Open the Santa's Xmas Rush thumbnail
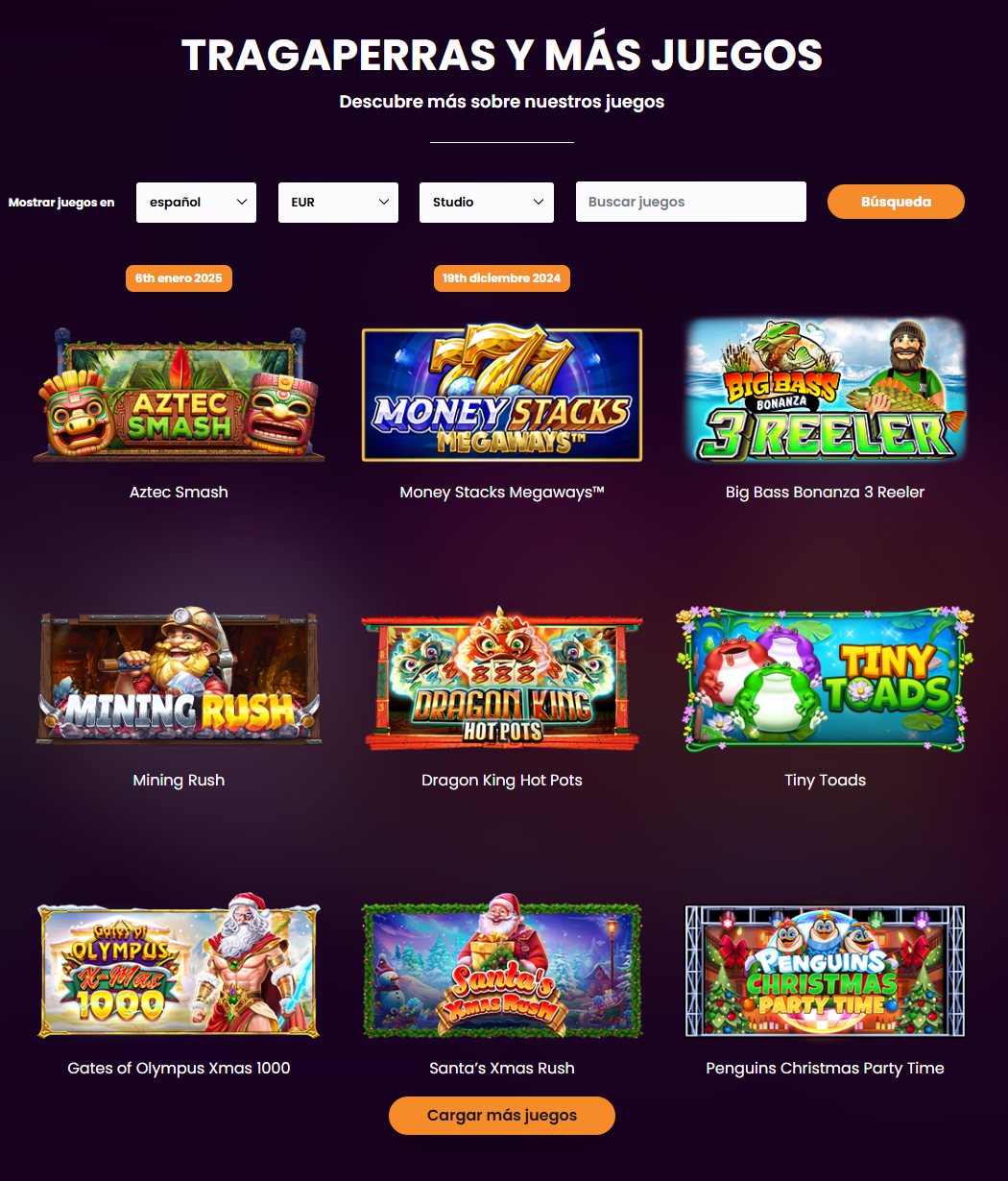 click(x=502, y=970)
